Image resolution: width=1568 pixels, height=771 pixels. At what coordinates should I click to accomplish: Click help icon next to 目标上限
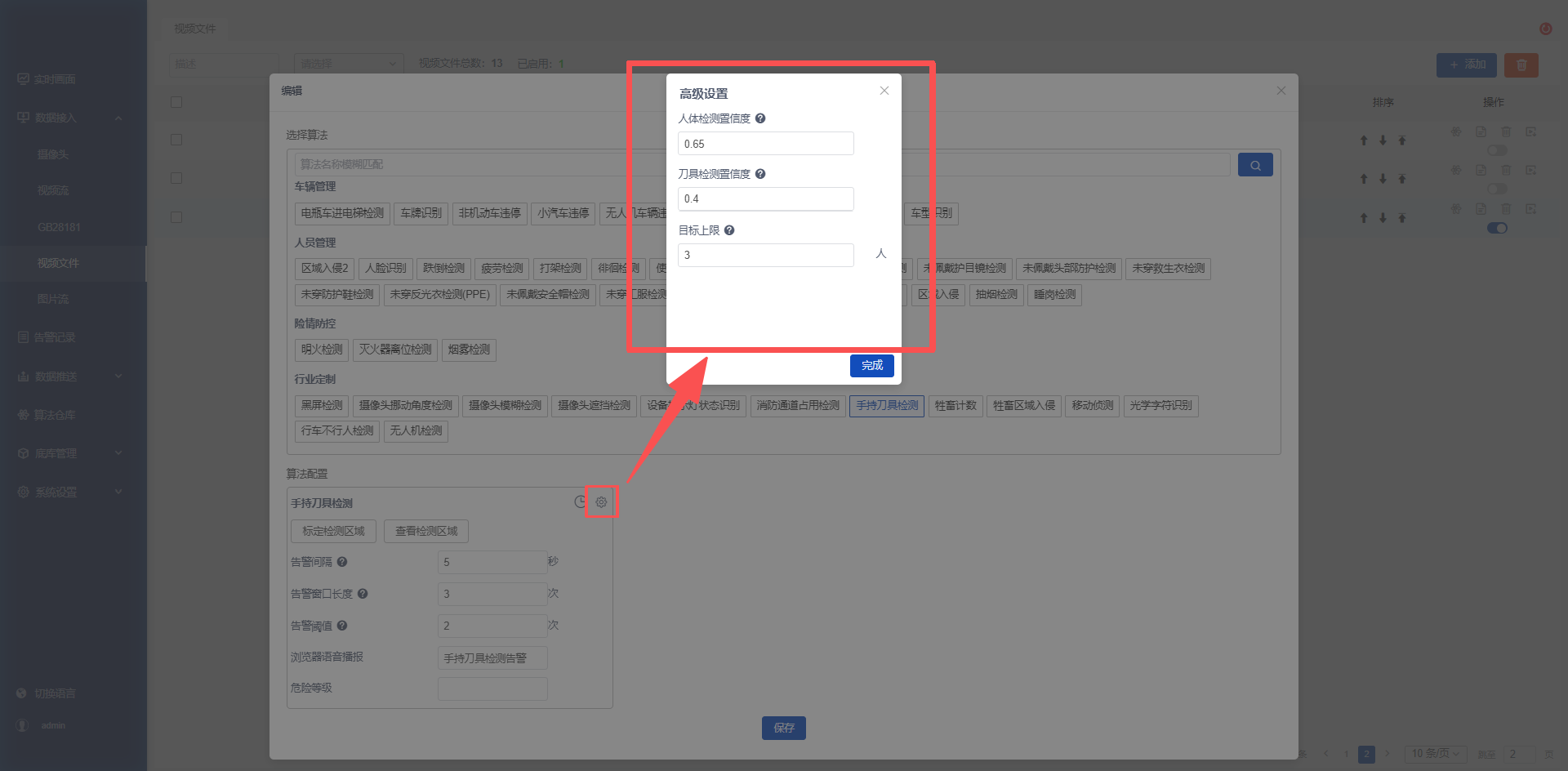[729, 230]
